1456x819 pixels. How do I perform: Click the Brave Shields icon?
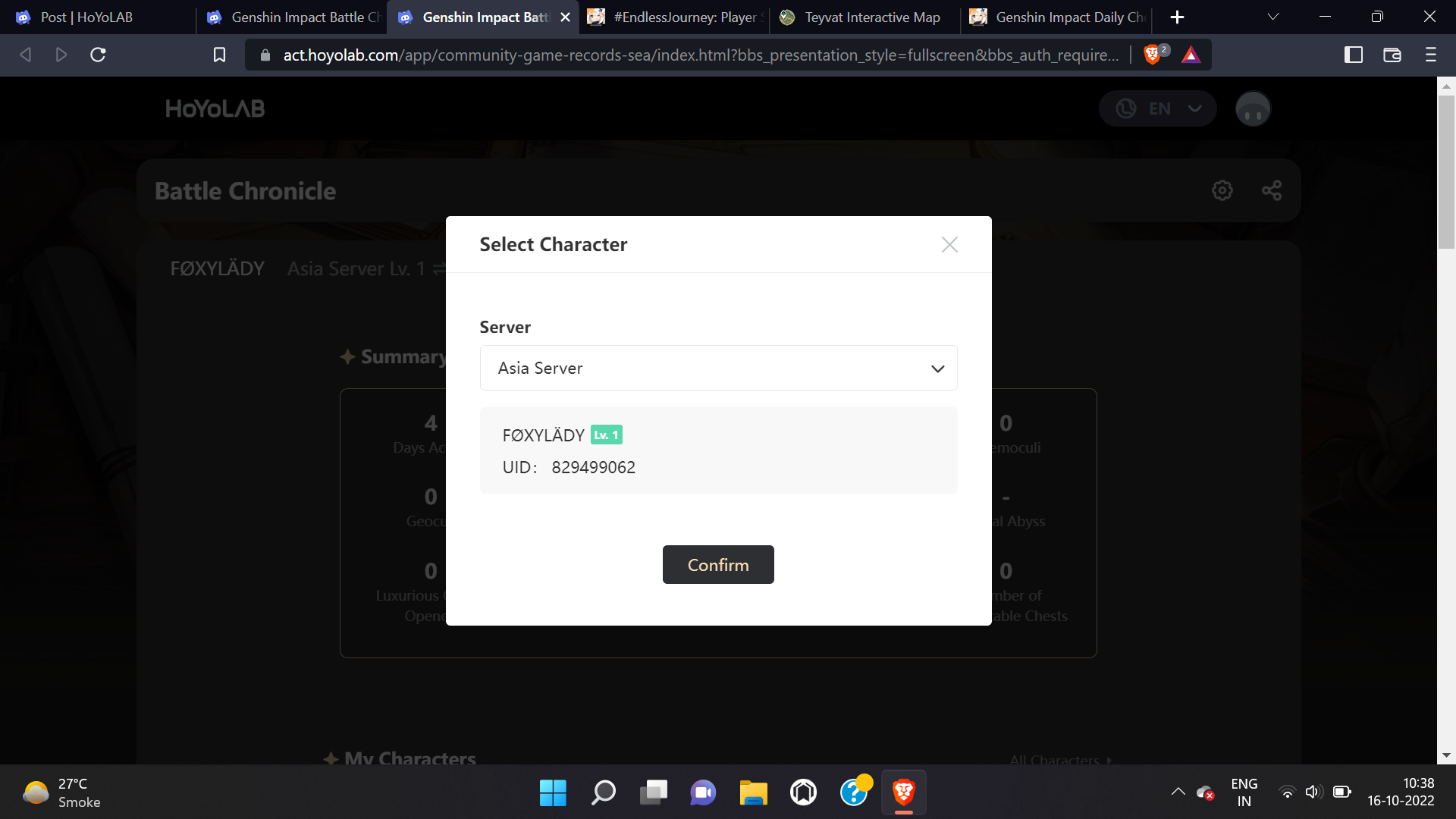click(x=1152, y=55)
